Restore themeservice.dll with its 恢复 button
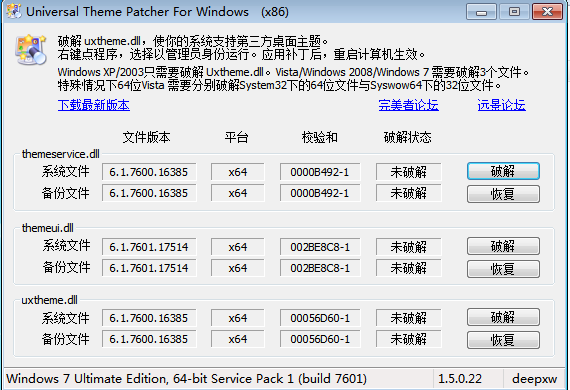The width and height of the screenshot is (570, 390). [x=503, y=194]
